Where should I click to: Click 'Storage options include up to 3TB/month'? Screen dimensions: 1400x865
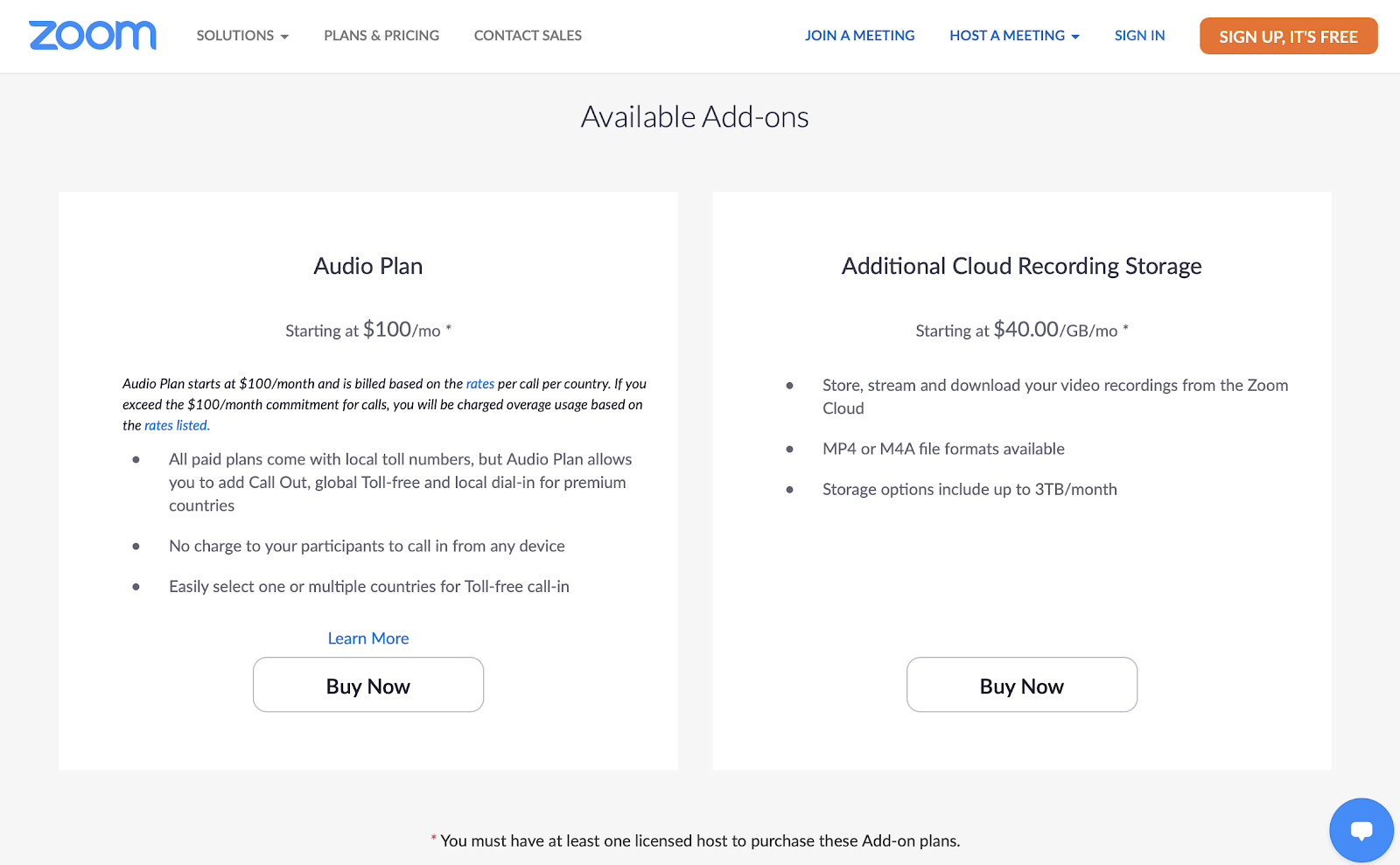point(969,490)
